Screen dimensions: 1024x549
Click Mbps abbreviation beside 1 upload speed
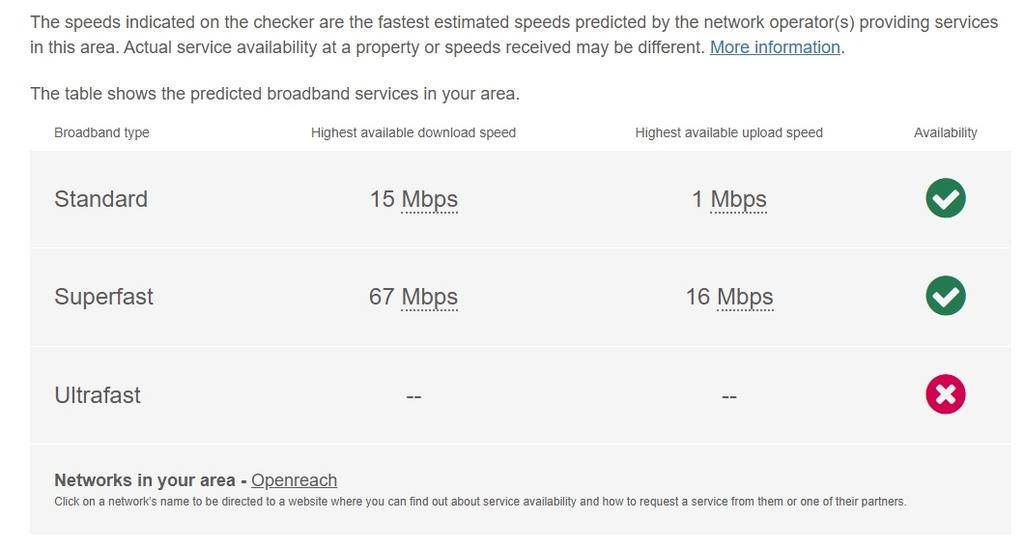(738, 199)
